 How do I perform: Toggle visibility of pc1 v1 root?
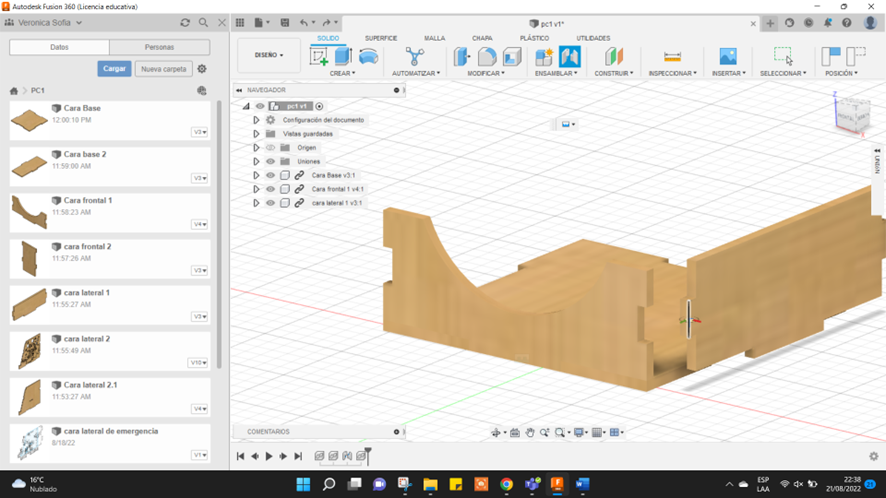point(260,106)
